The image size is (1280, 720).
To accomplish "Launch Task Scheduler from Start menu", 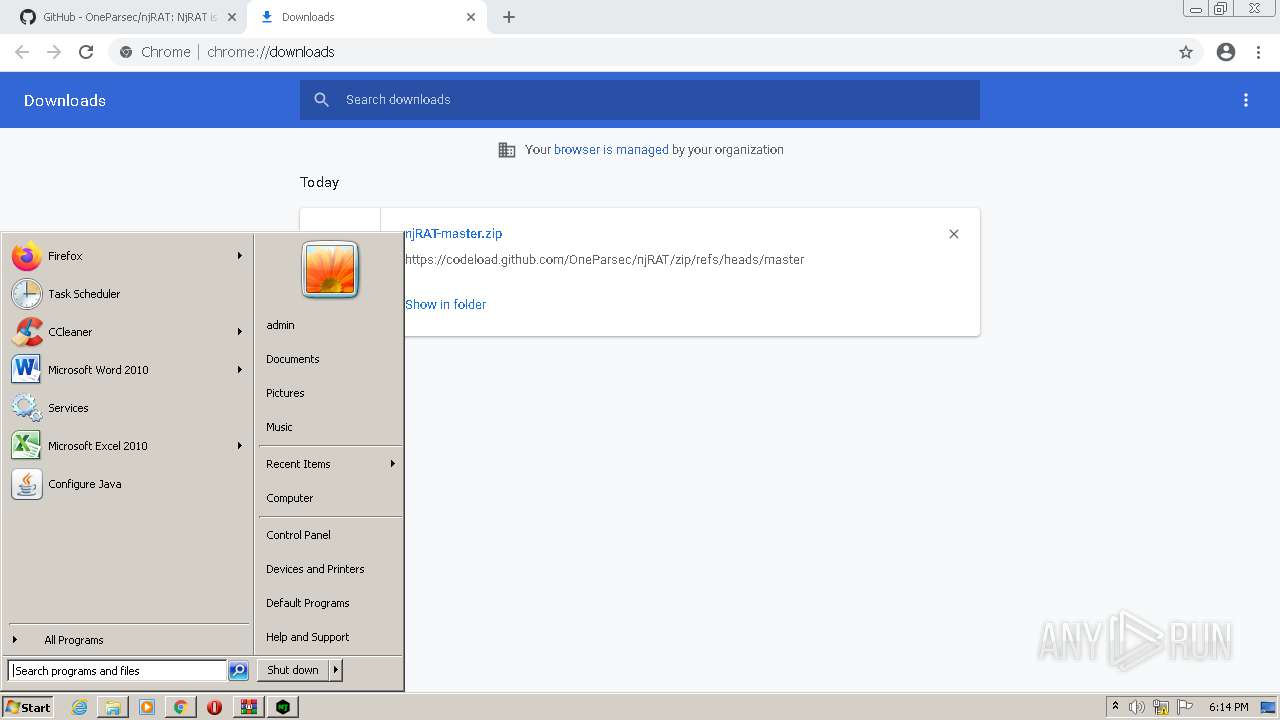I will tap(126, 294).
